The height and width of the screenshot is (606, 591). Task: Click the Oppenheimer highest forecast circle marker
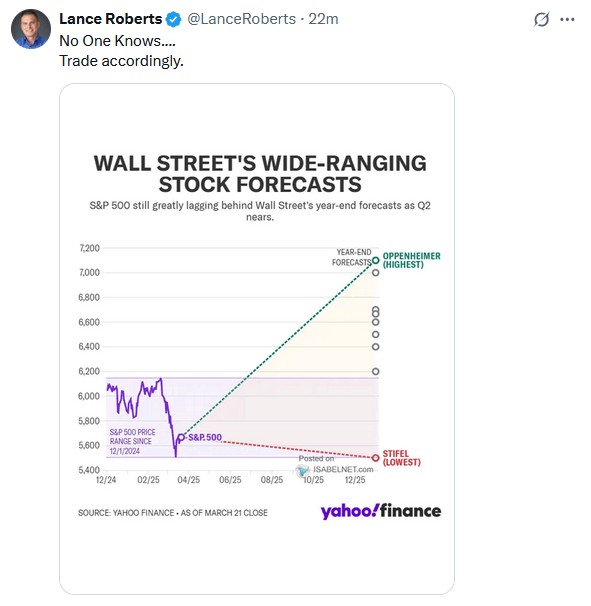click(x=375, y=260)
